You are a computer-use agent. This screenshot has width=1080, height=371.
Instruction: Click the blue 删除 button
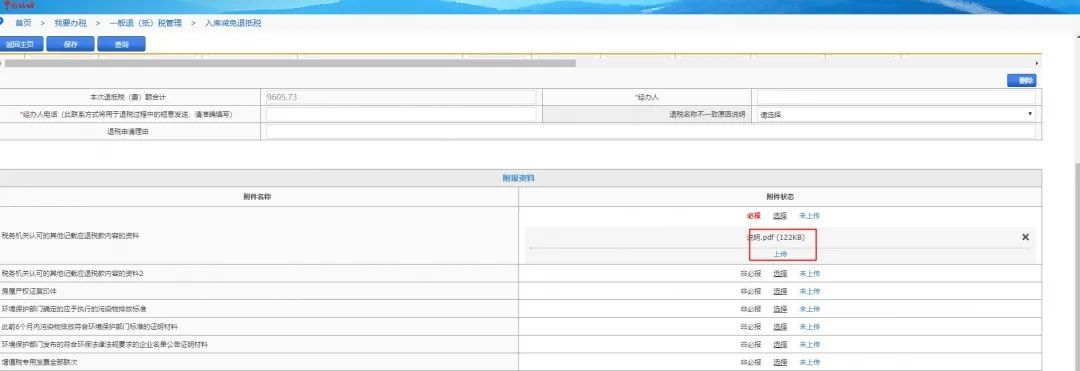point(1021,81)
